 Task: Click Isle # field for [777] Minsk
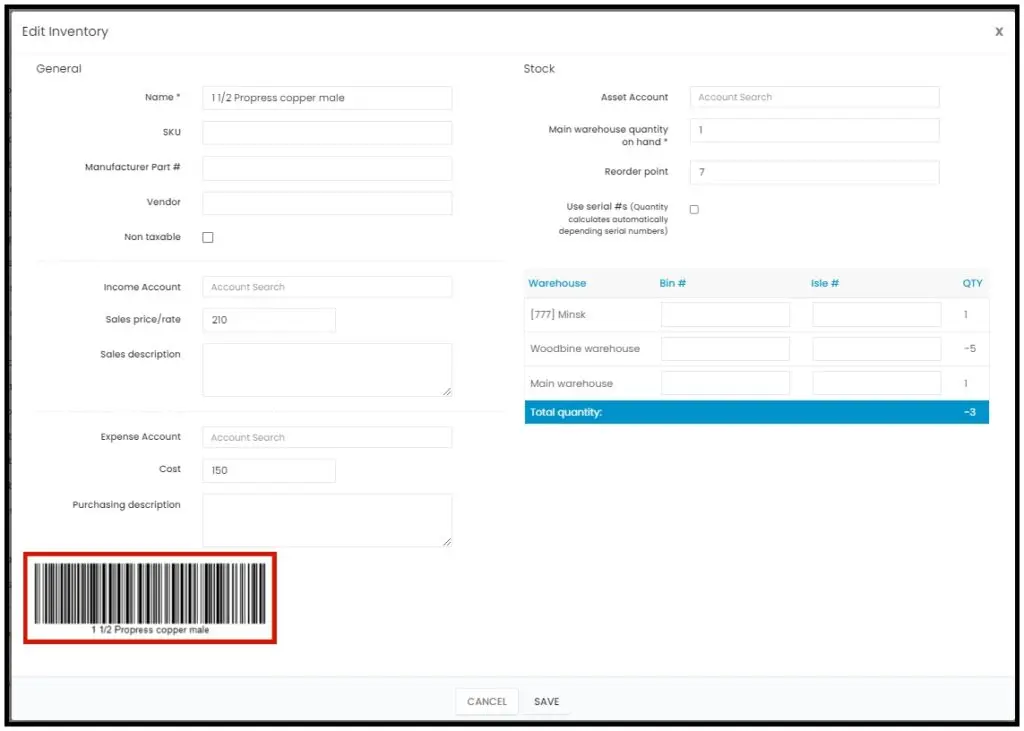point(876,314)
